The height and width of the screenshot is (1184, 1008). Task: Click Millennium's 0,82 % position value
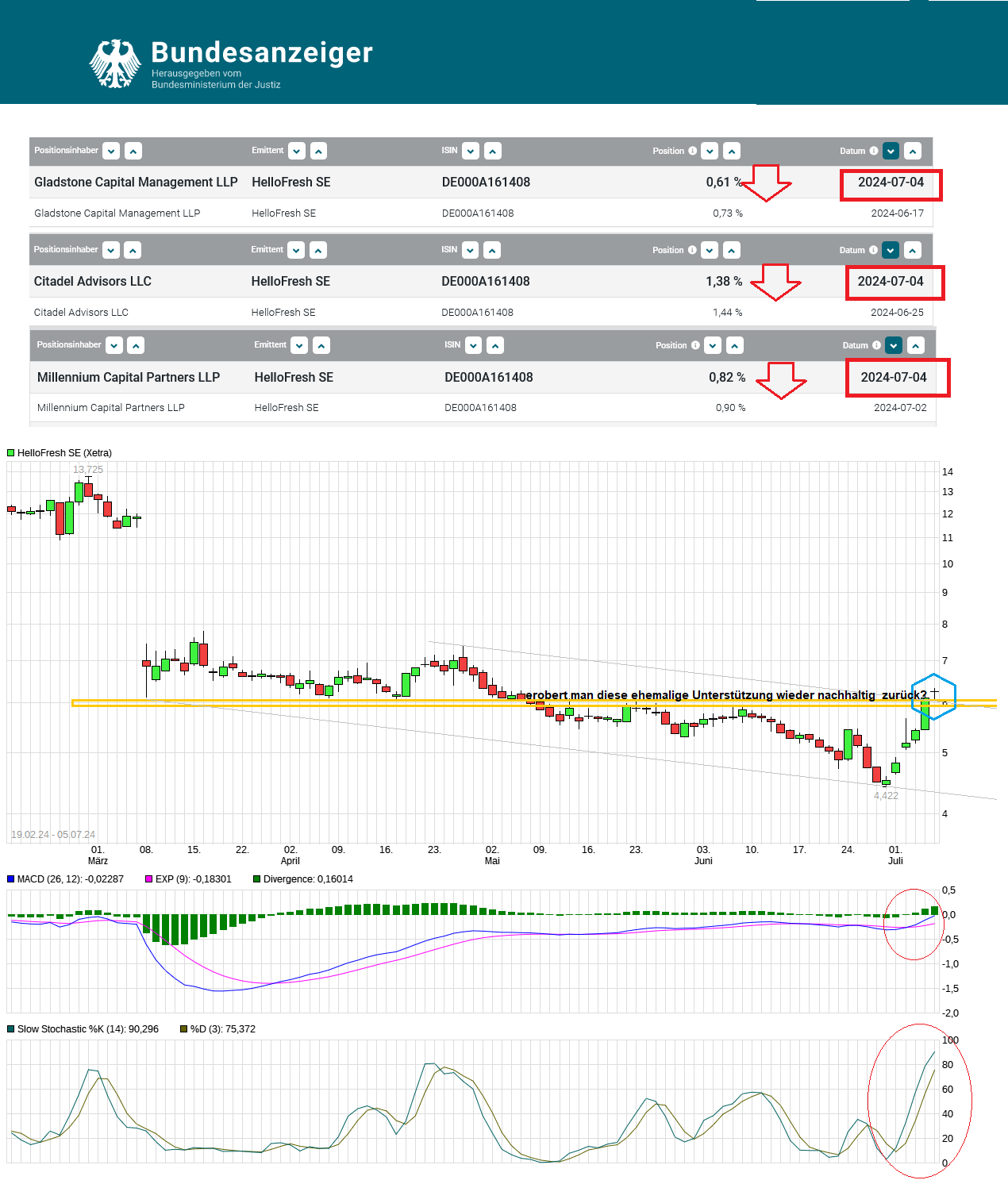click(727, 377)
